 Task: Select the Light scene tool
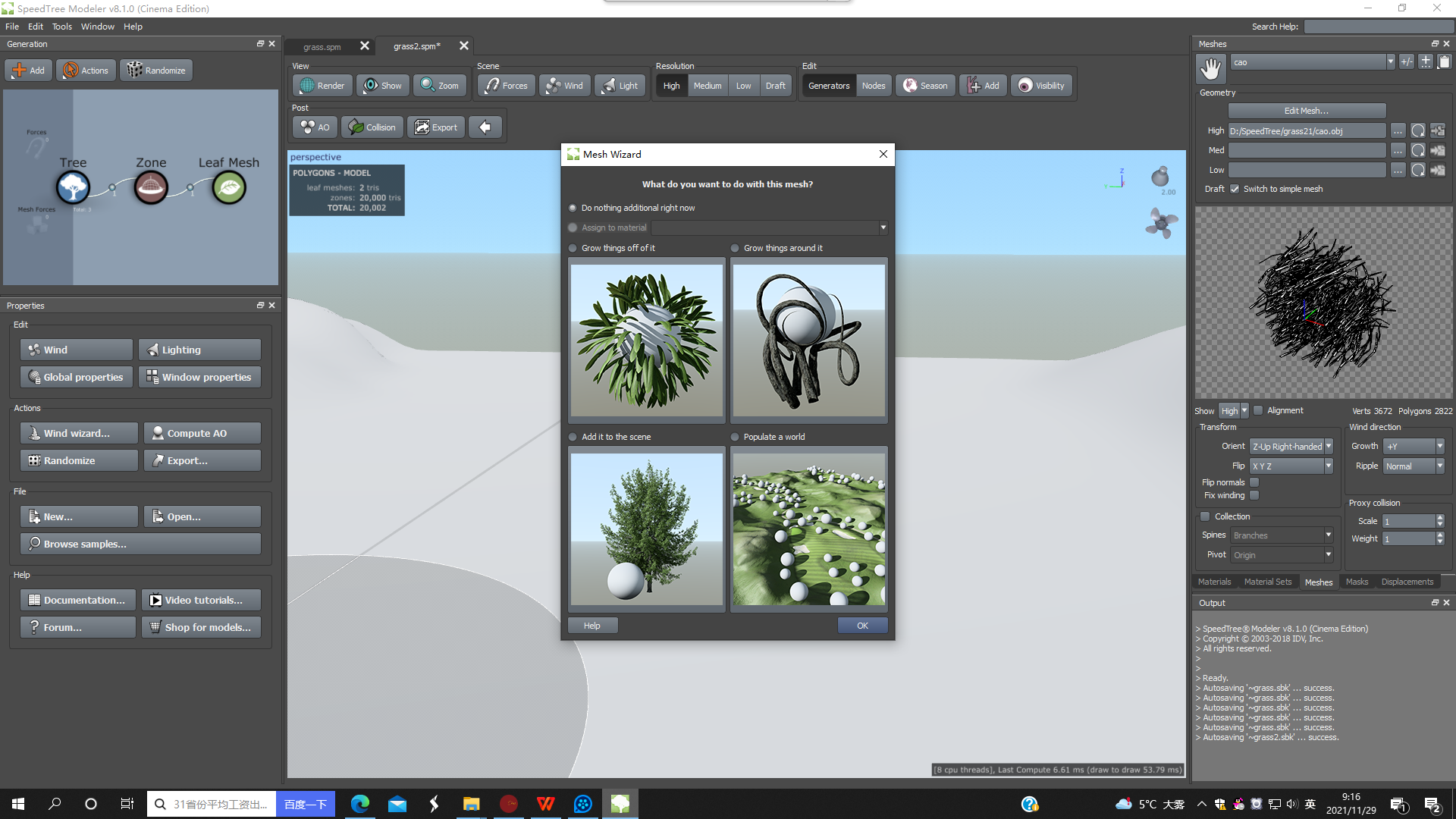620,85
